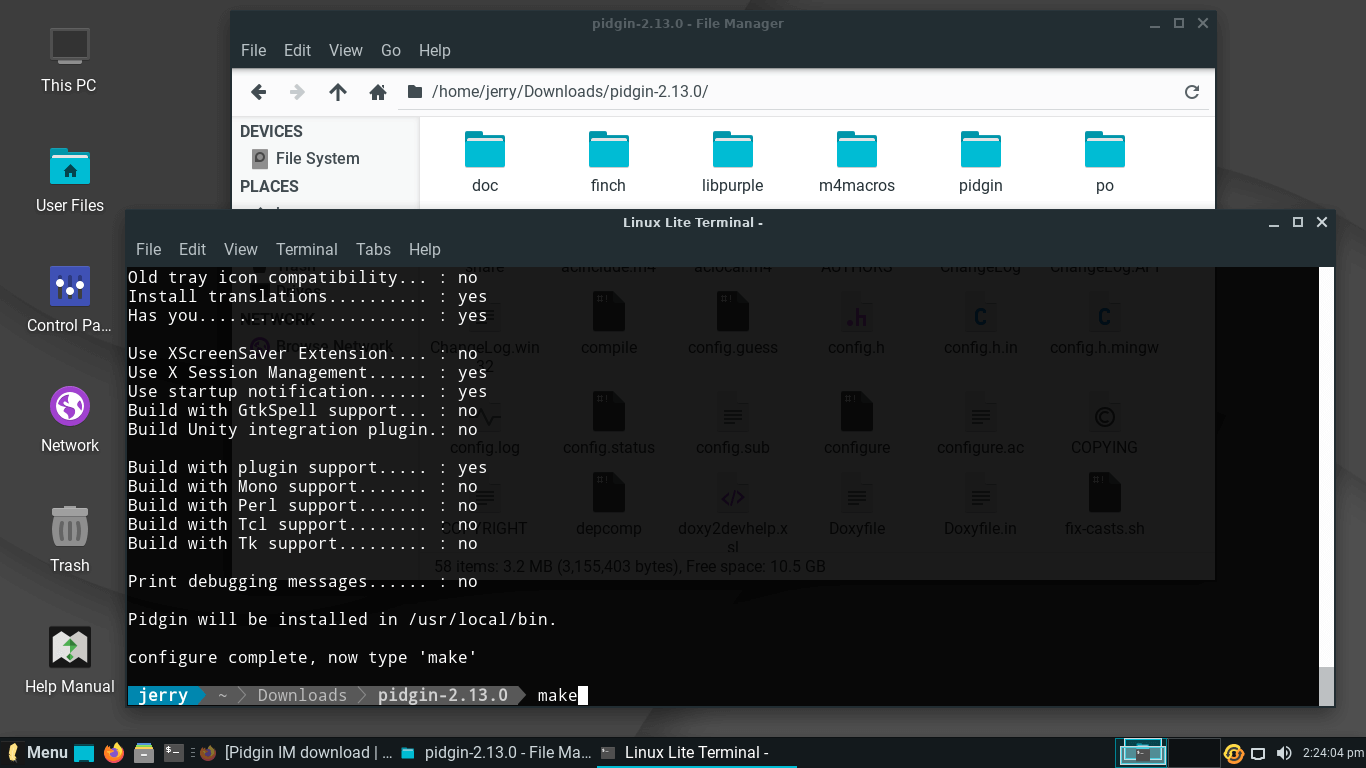Open the Trash desktop icon
The height and width of the screenshot is (768, 1366).
click(x=70, y=538)
